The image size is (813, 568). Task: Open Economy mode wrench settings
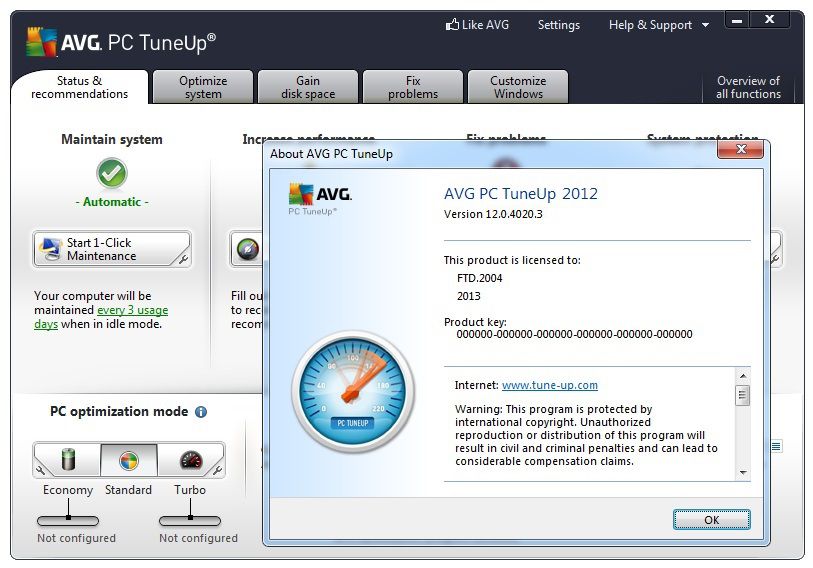[40, 470]
